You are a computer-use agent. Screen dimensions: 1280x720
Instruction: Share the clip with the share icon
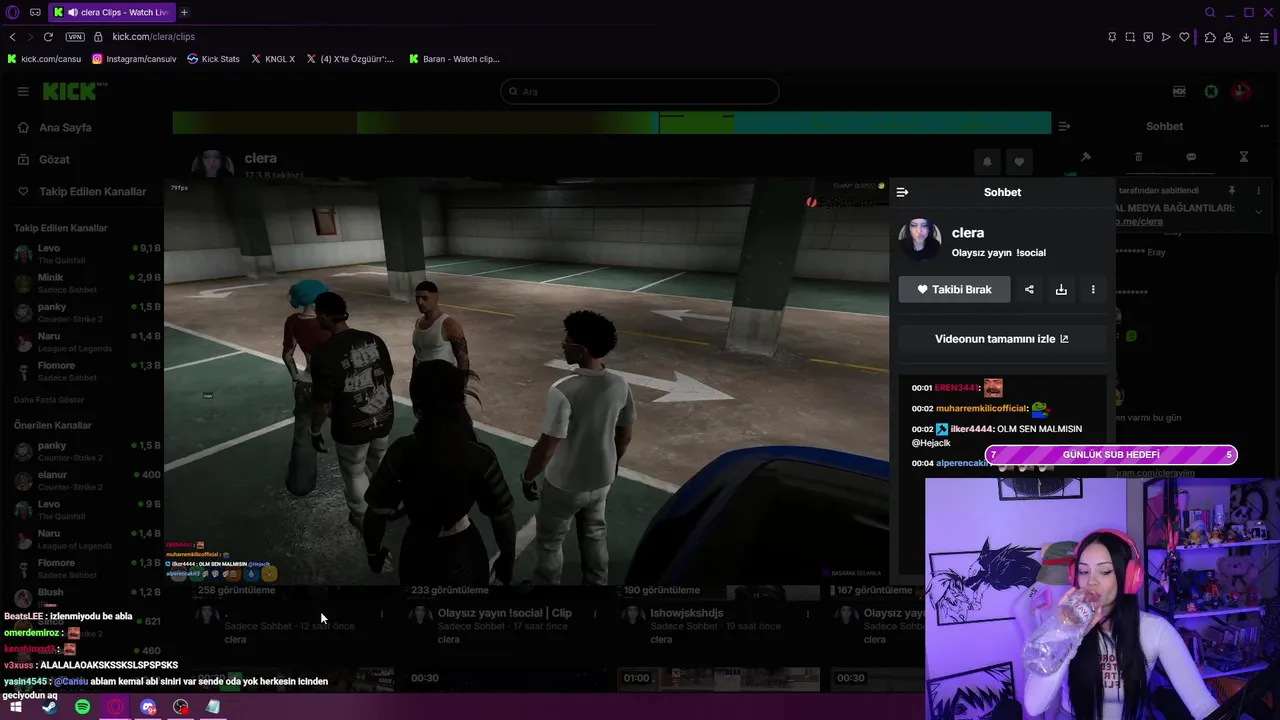1029,289
